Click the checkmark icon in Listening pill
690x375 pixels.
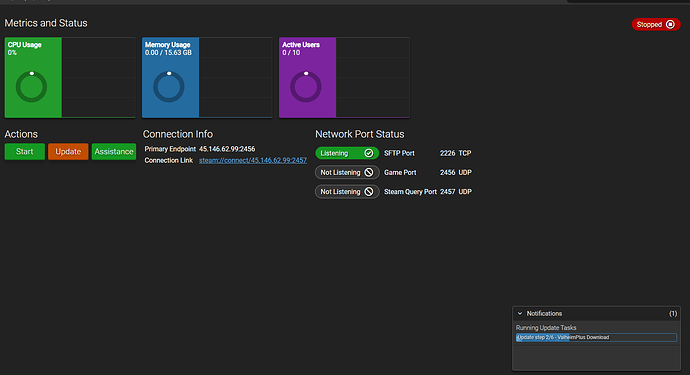pyautogui.click(x=369, y=153)
